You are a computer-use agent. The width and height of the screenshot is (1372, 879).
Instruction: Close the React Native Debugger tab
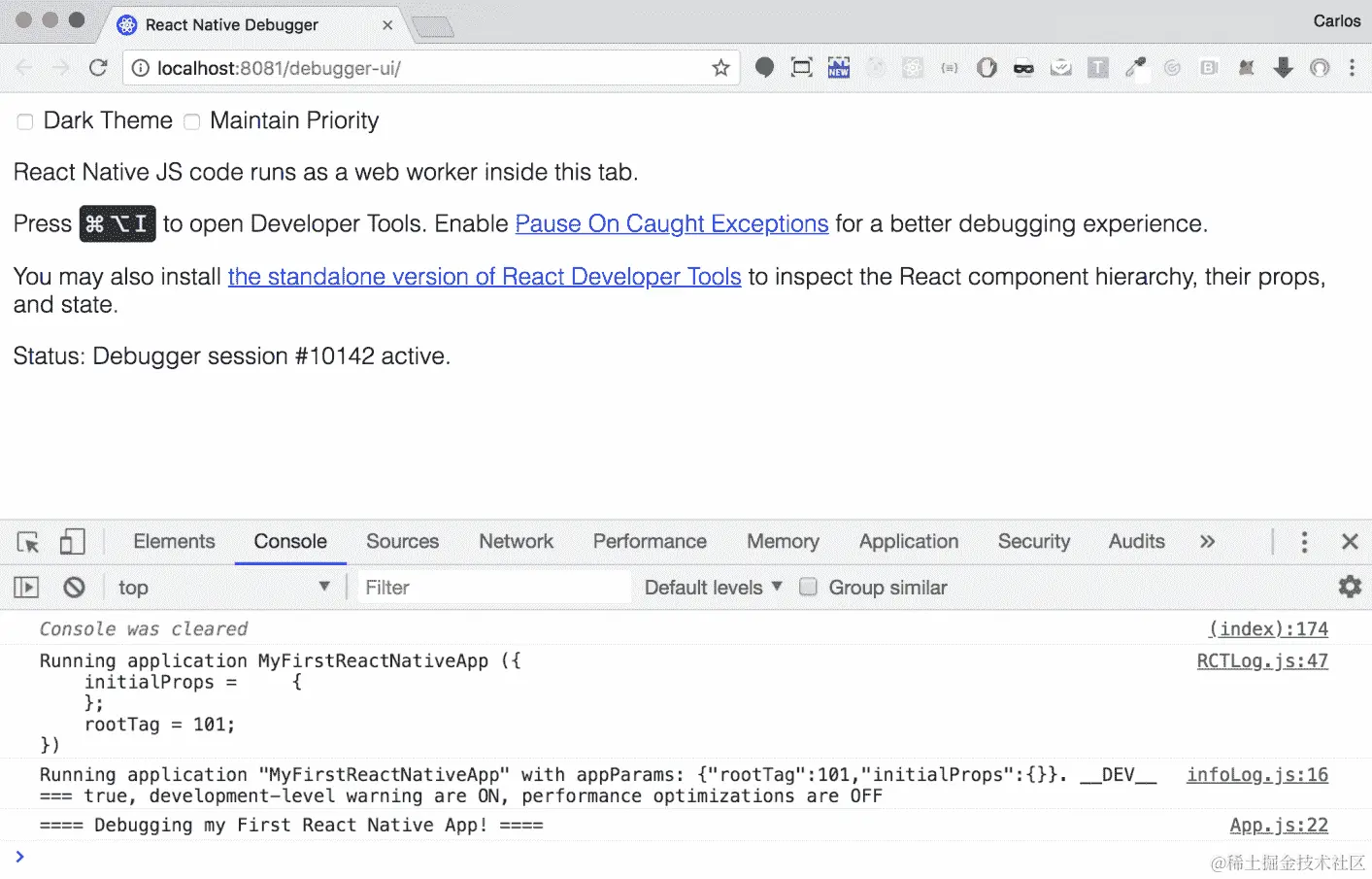[x=387, y=25]
